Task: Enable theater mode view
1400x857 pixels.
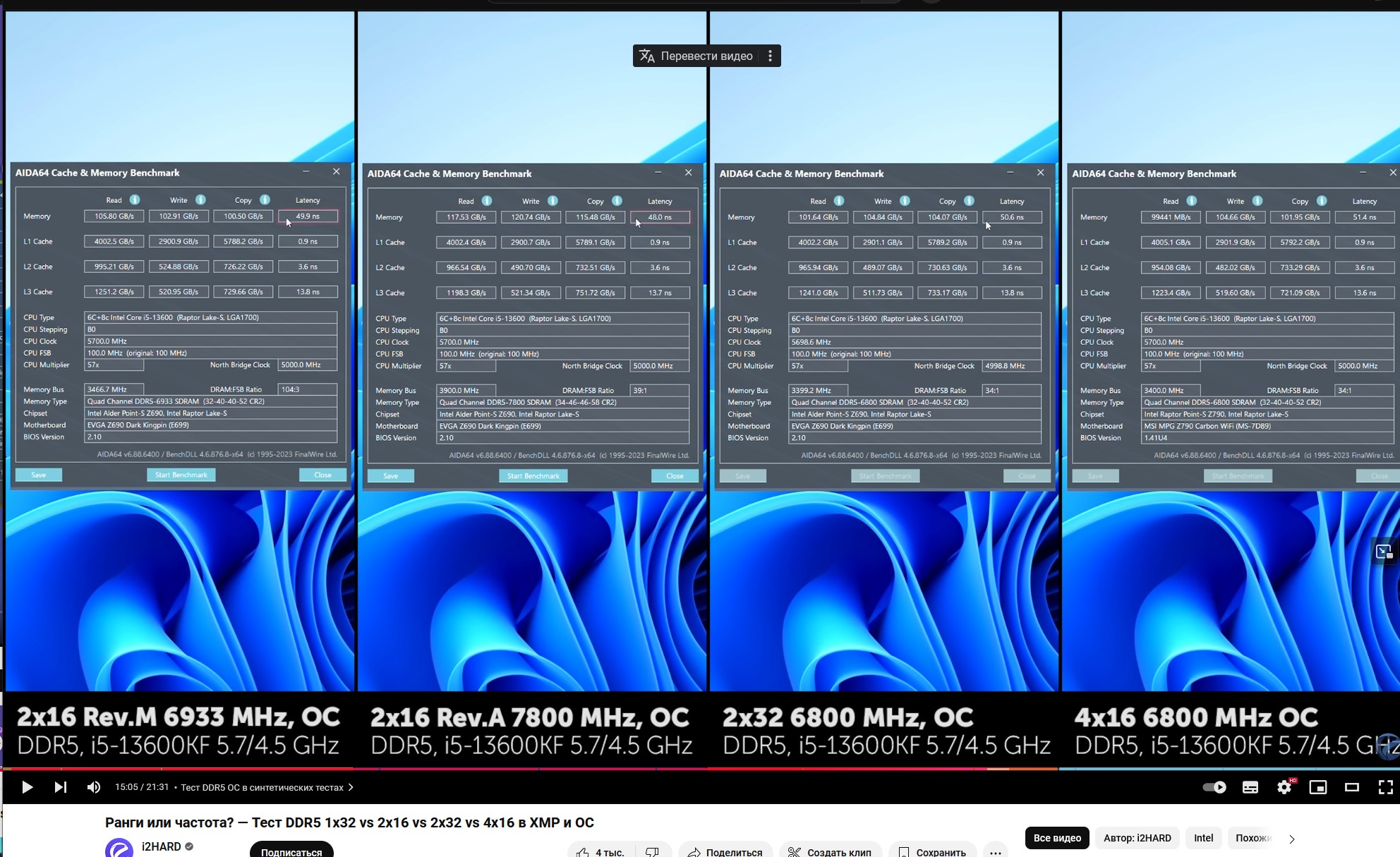Action: point(1352,787)
